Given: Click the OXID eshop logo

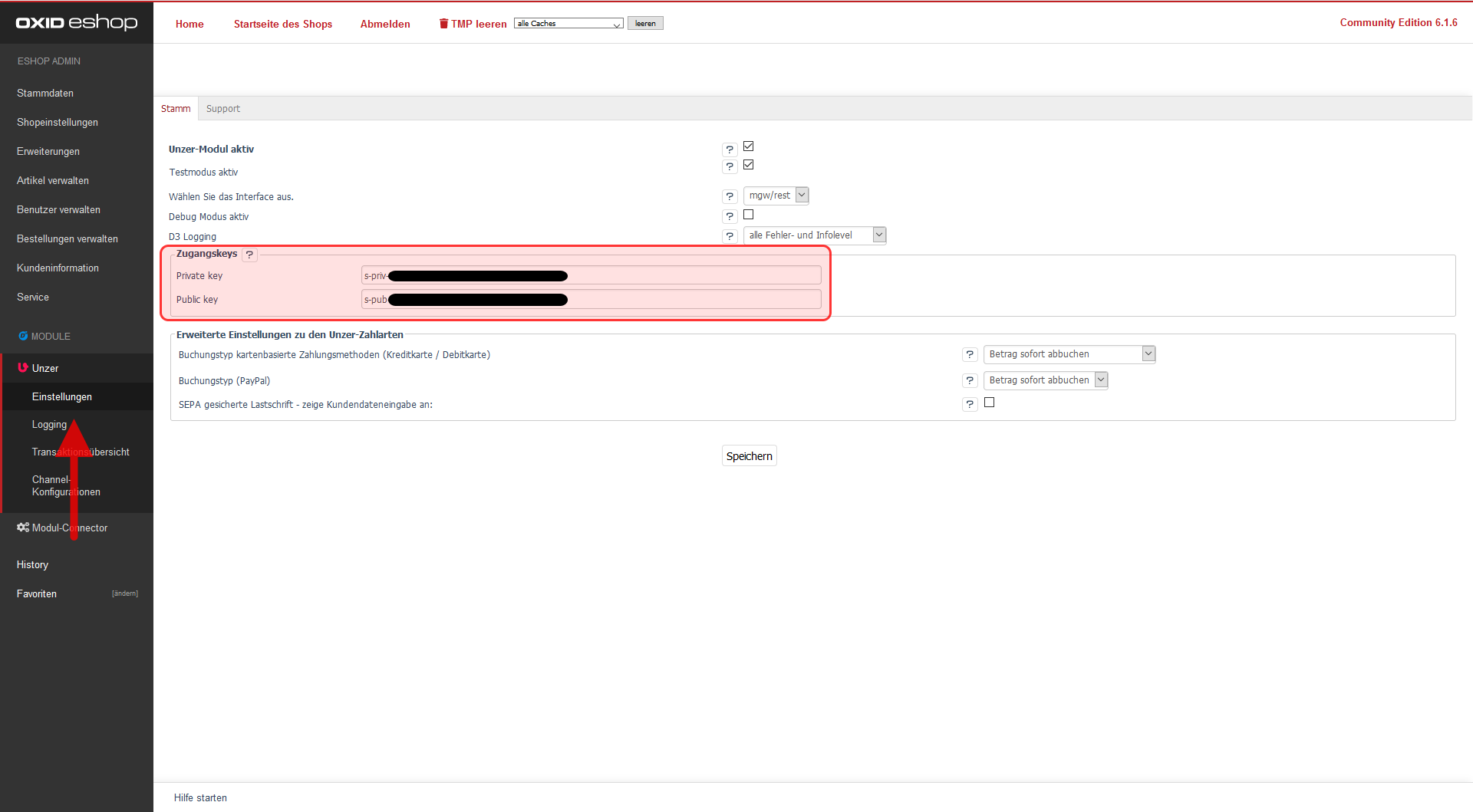Looking at the screenshot, I should pos(77,22).
